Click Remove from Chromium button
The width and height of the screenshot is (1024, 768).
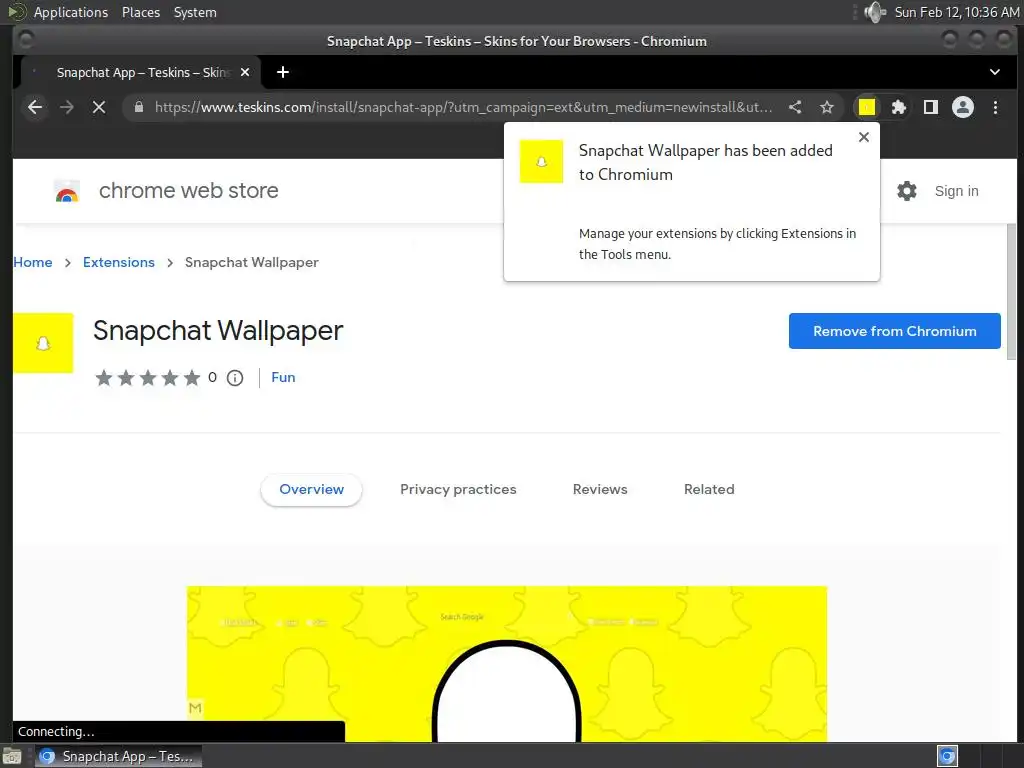tap(894, 331)
